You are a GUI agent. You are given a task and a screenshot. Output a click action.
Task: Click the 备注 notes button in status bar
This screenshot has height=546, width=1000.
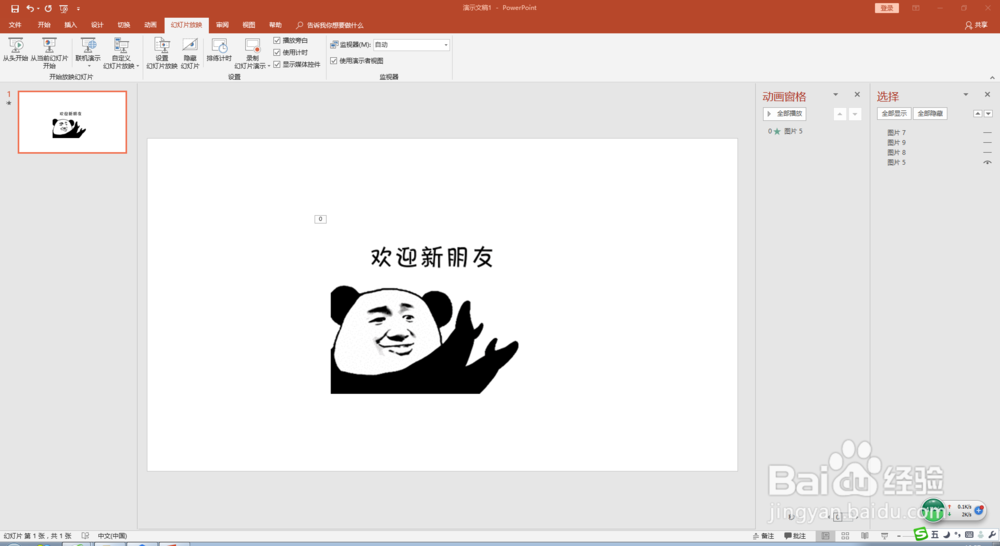[x=763, y=536]
